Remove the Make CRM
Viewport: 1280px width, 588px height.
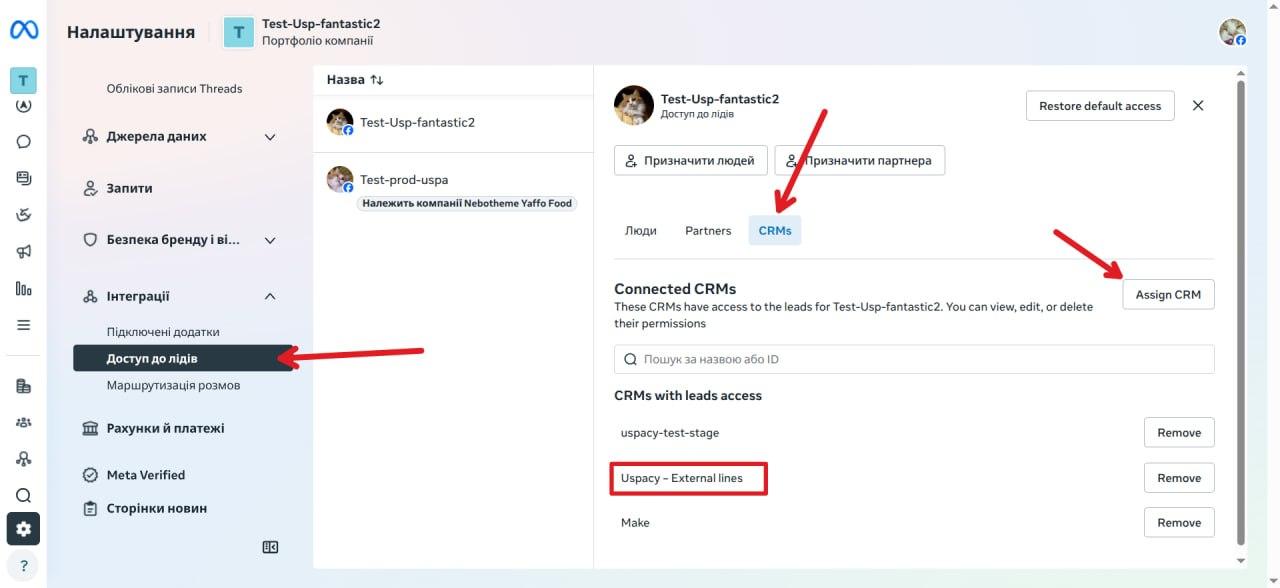pyautogui.click(x=1179, y=523)
